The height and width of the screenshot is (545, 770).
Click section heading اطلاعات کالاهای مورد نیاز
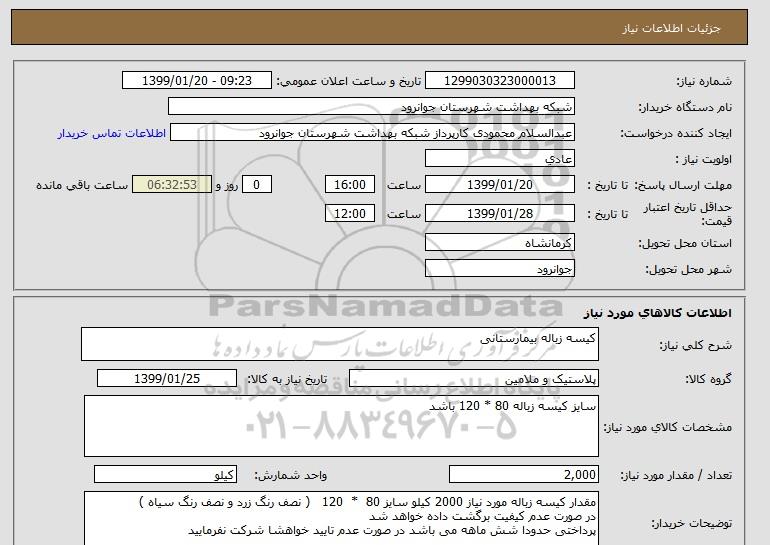coord(657,313)
